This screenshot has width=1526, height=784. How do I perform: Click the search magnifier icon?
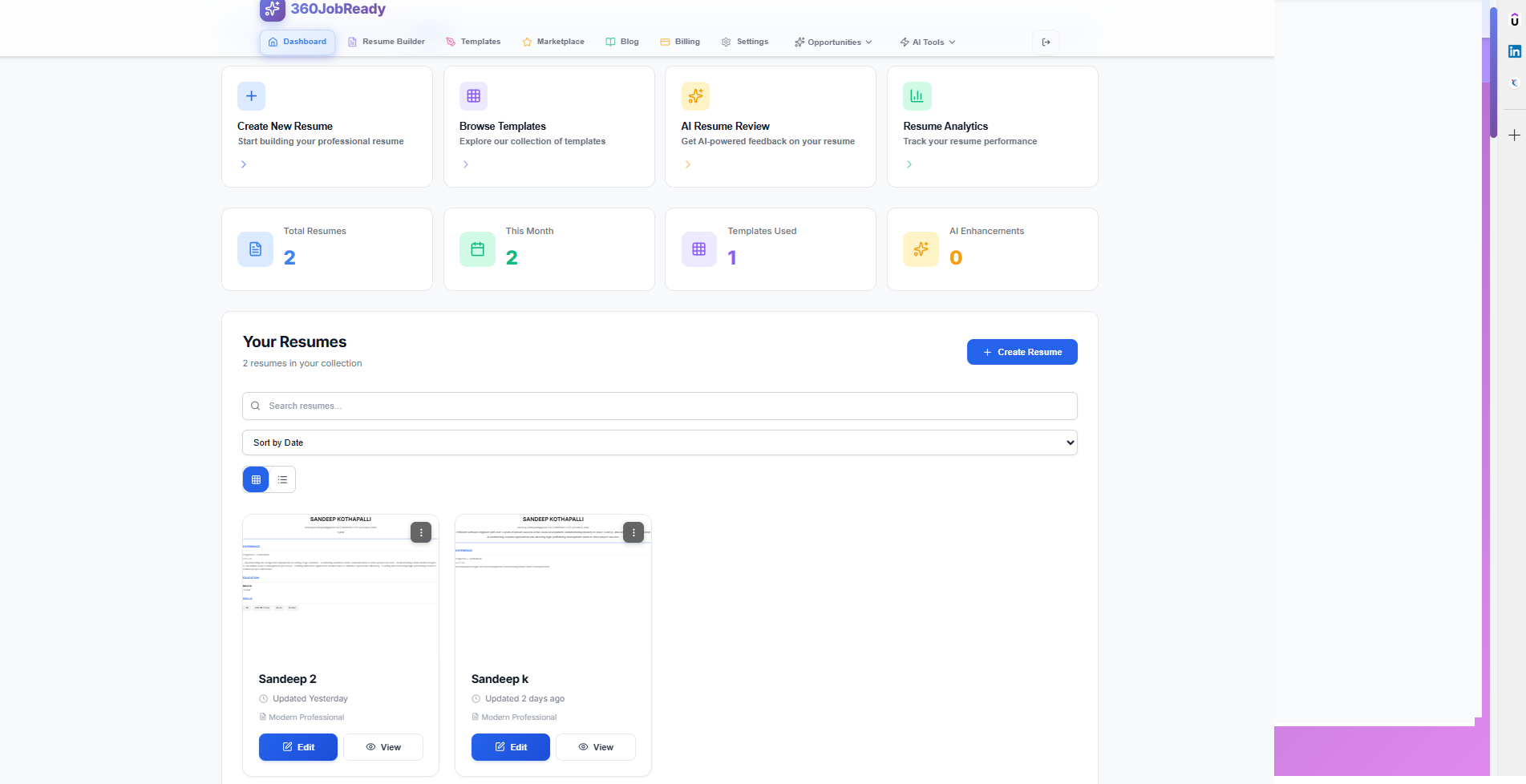[255, 406]
